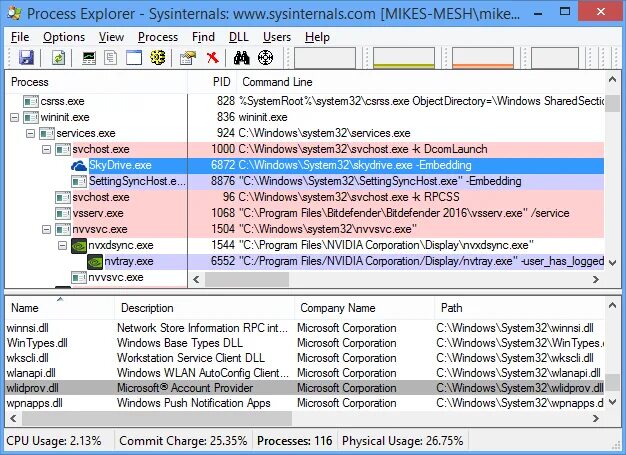
Task: Click the crosshair Find Window's Process icon
Action: (265, 58)
